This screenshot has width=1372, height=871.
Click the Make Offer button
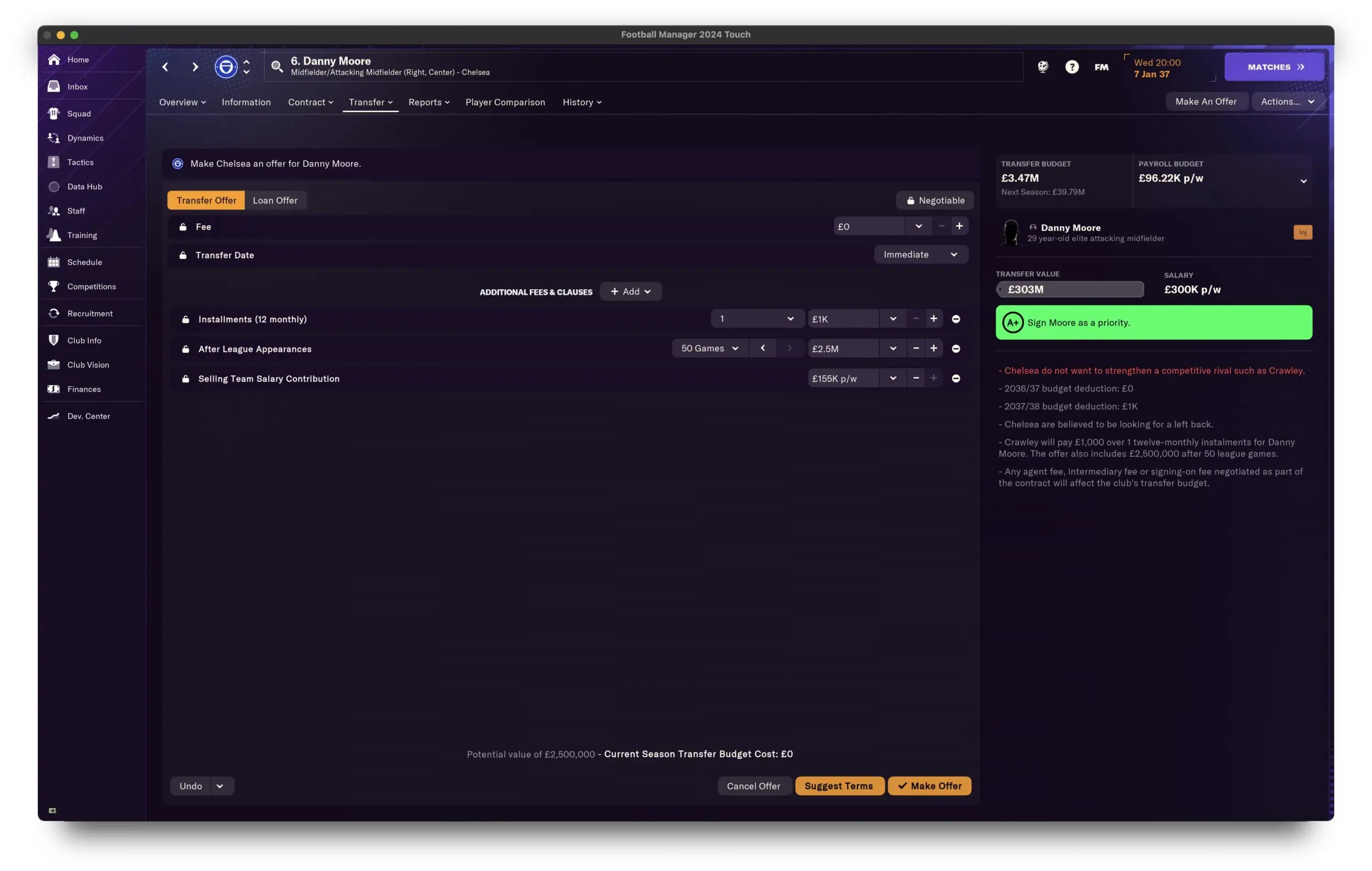tap(929, 785)
